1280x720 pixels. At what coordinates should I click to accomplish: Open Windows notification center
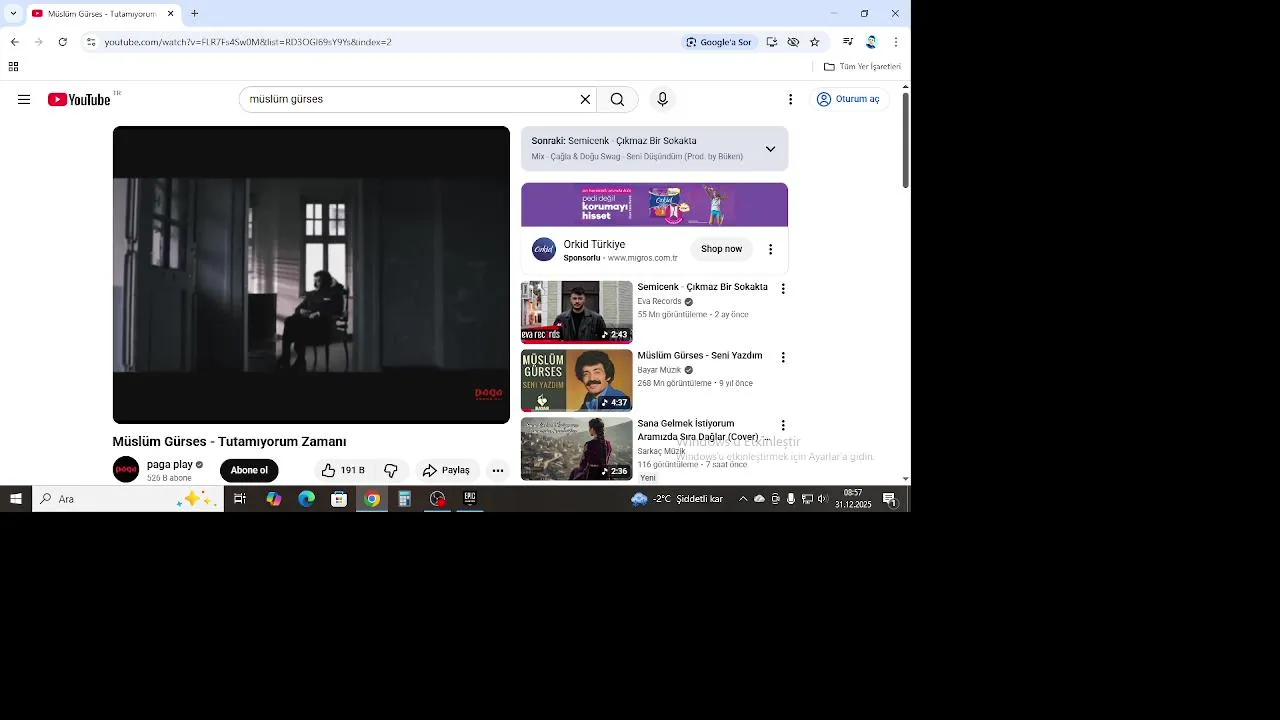coord(889,499)
